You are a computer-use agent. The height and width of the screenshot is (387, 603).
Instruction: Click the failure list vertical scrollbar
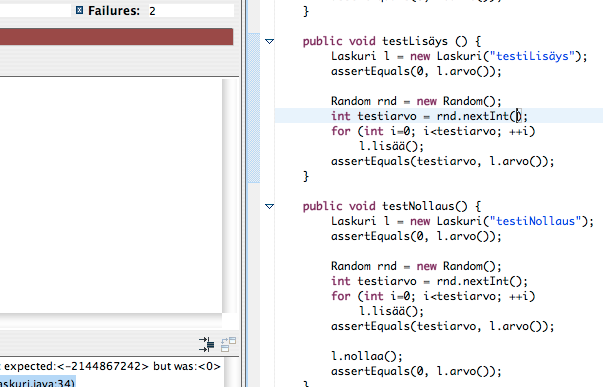230,196
